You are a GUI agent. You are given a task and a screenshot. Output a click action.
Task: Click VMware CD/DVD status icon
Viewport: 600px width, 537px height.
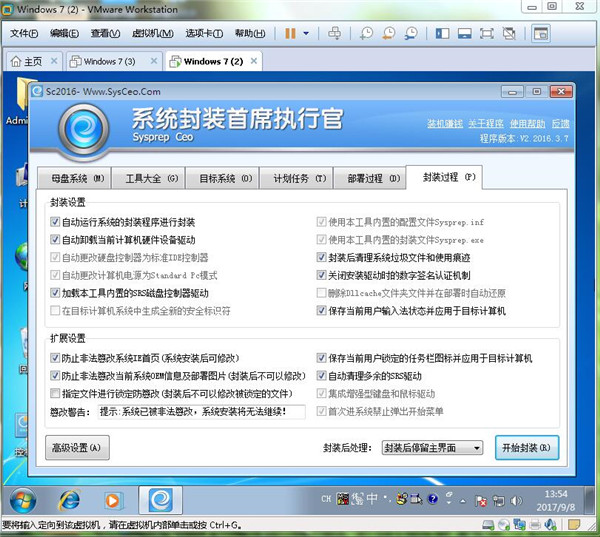coord(504,525)
